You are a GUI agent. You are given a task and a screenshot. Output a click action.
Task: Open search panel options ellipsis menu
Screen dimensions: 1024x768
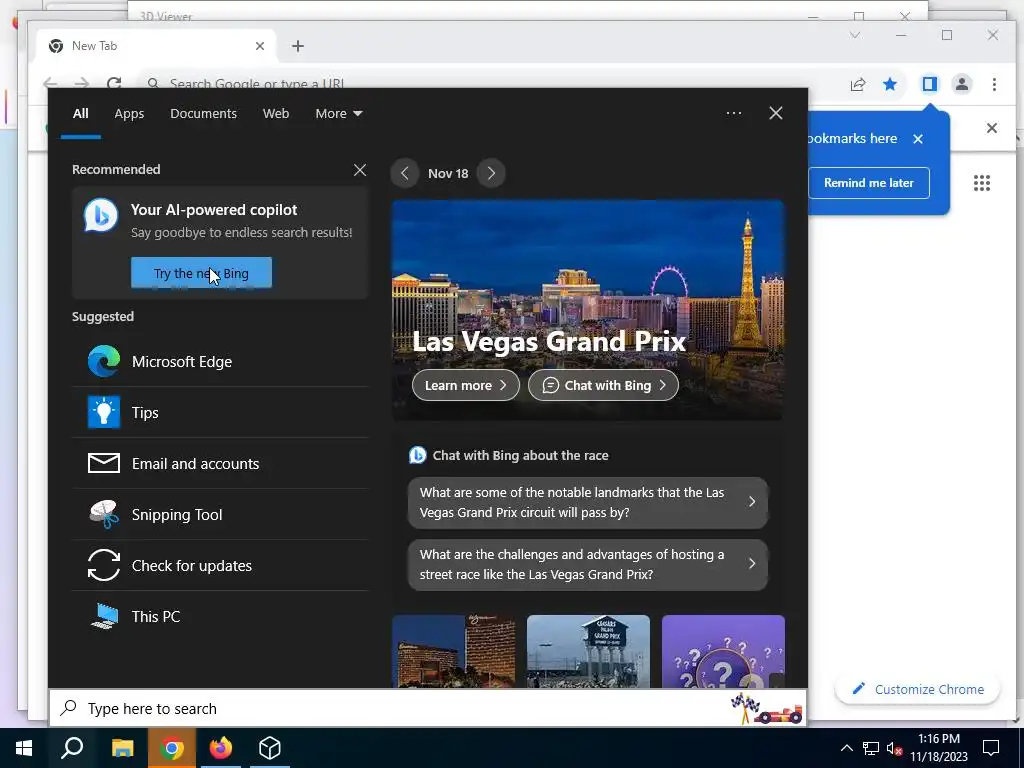click(x=734, y=113)
